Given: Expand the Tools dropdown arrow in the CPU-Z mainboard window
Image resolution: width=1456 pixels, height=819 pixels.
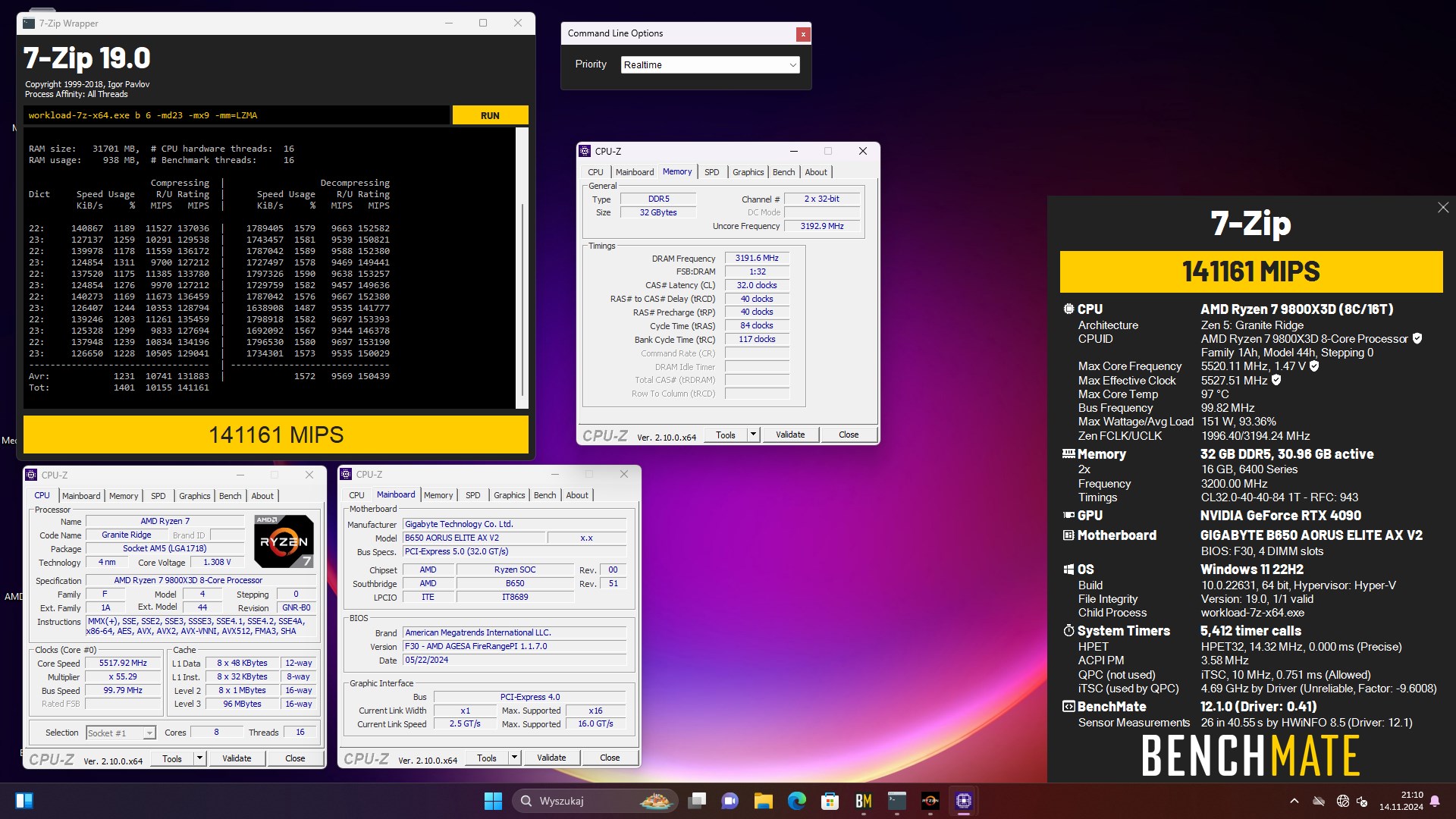Looking at the screenshot, I should (x=514, y=758).
